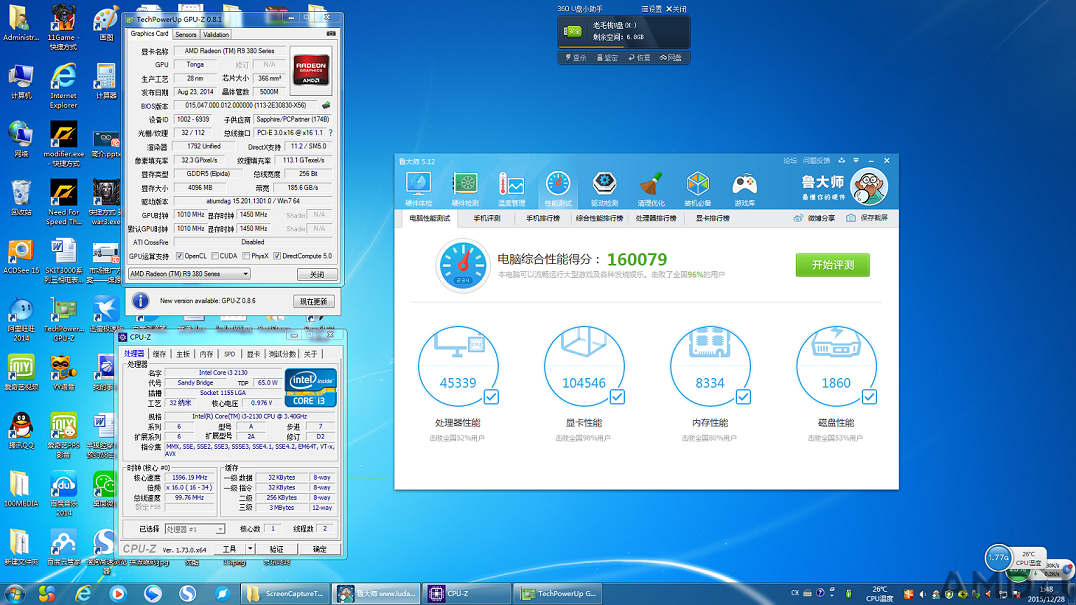
Task: Uncheck the 处理器性能 test checkbox
Action: (491, 396)
